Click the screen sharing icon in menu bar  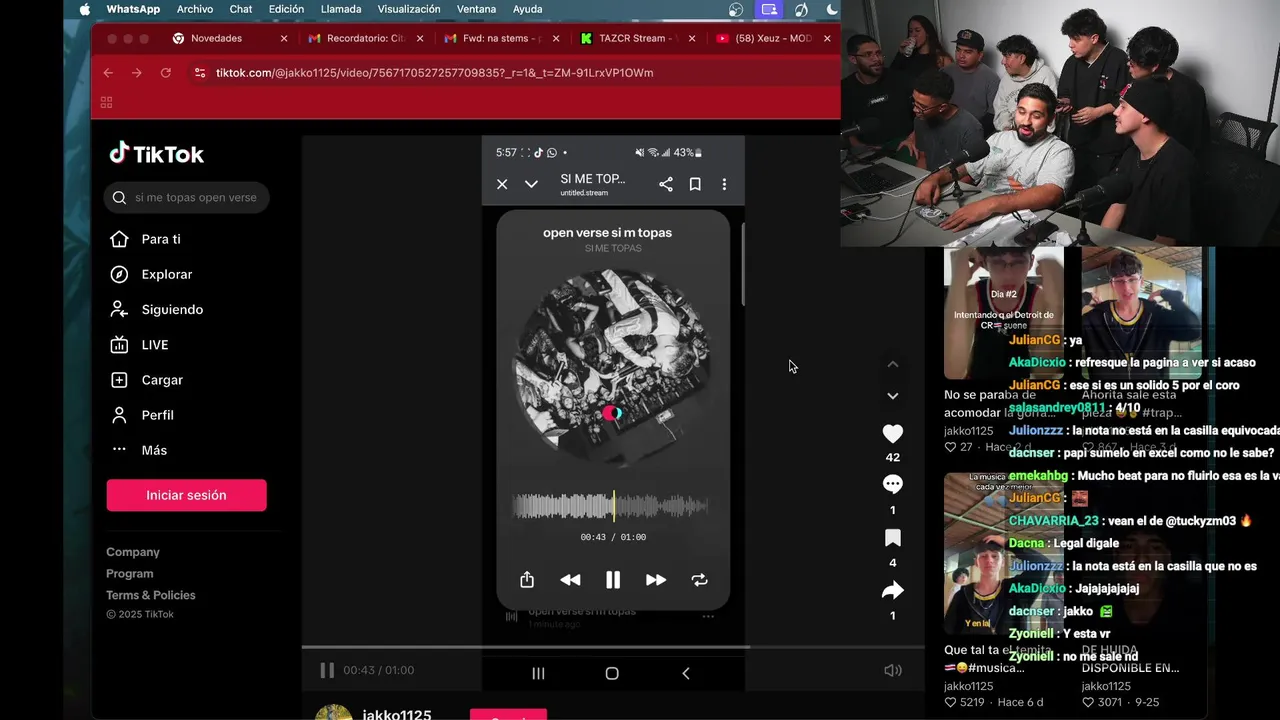point(769,9)
